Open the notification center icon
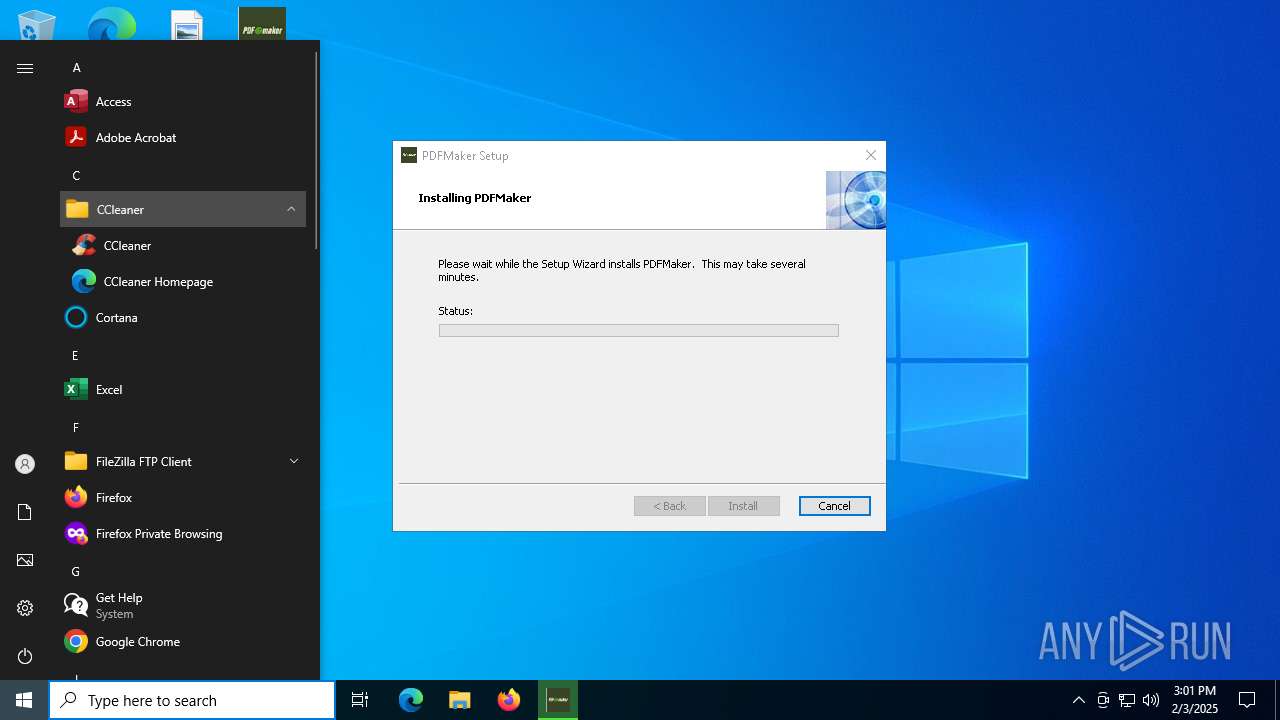Screen dimensions: 1280x720 (x=1247, y=700)
